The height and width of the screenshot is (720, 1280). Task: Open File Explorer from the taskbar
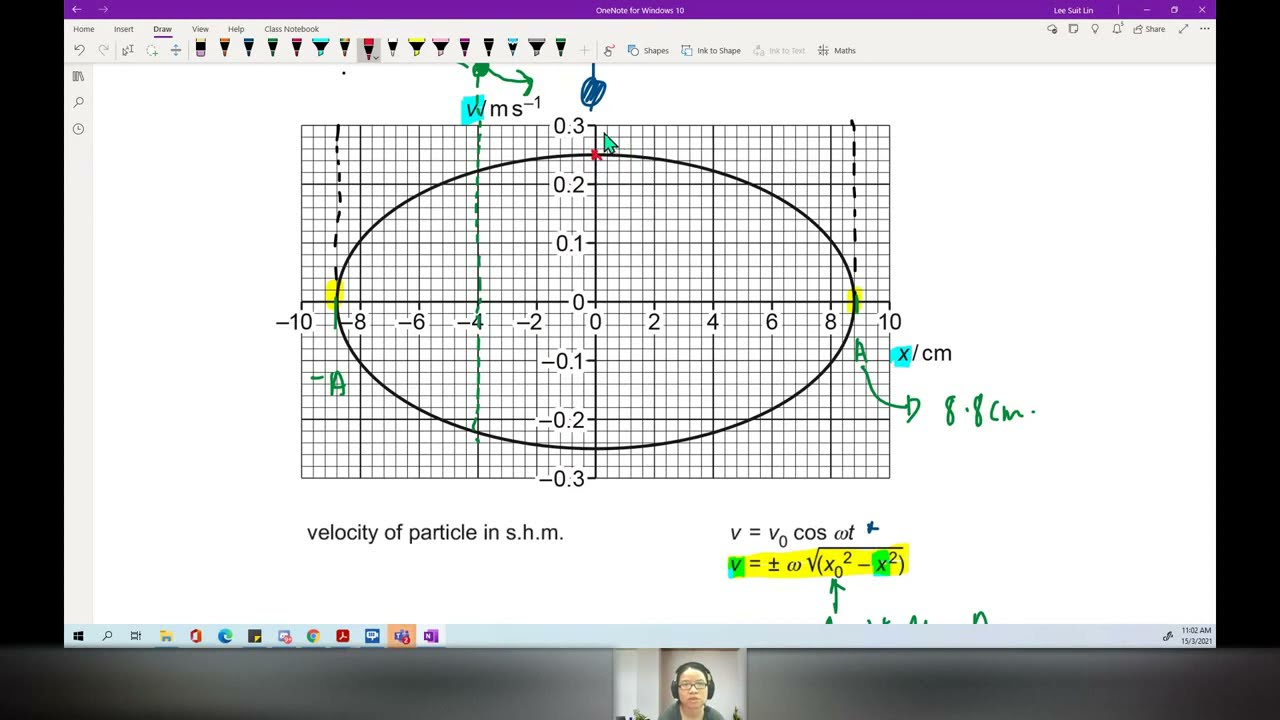(x=166, y=636)
